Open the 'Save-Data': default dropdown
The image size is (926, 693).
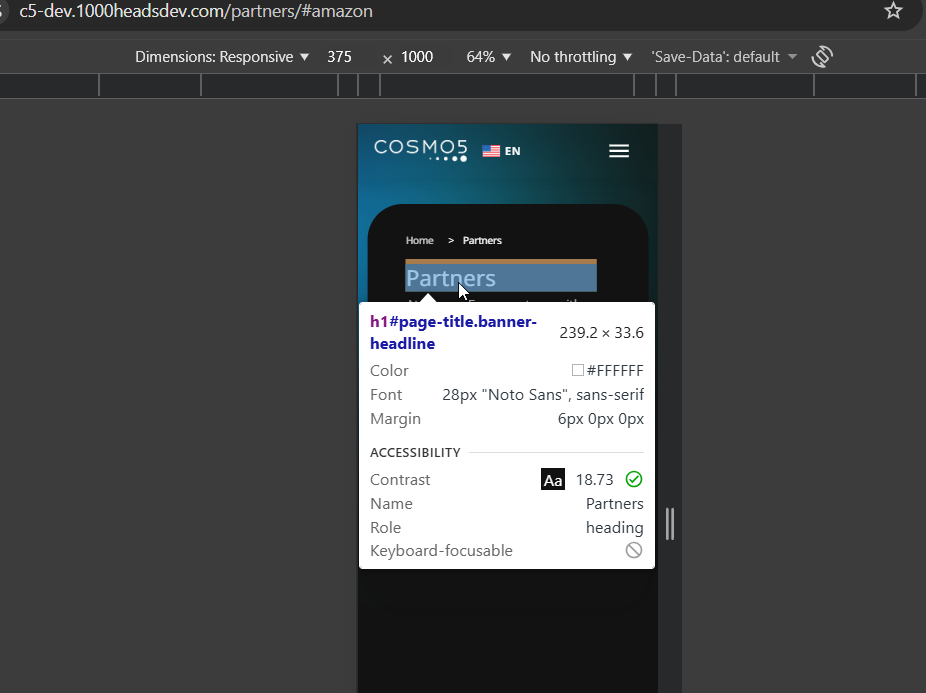tap(724, 57)
